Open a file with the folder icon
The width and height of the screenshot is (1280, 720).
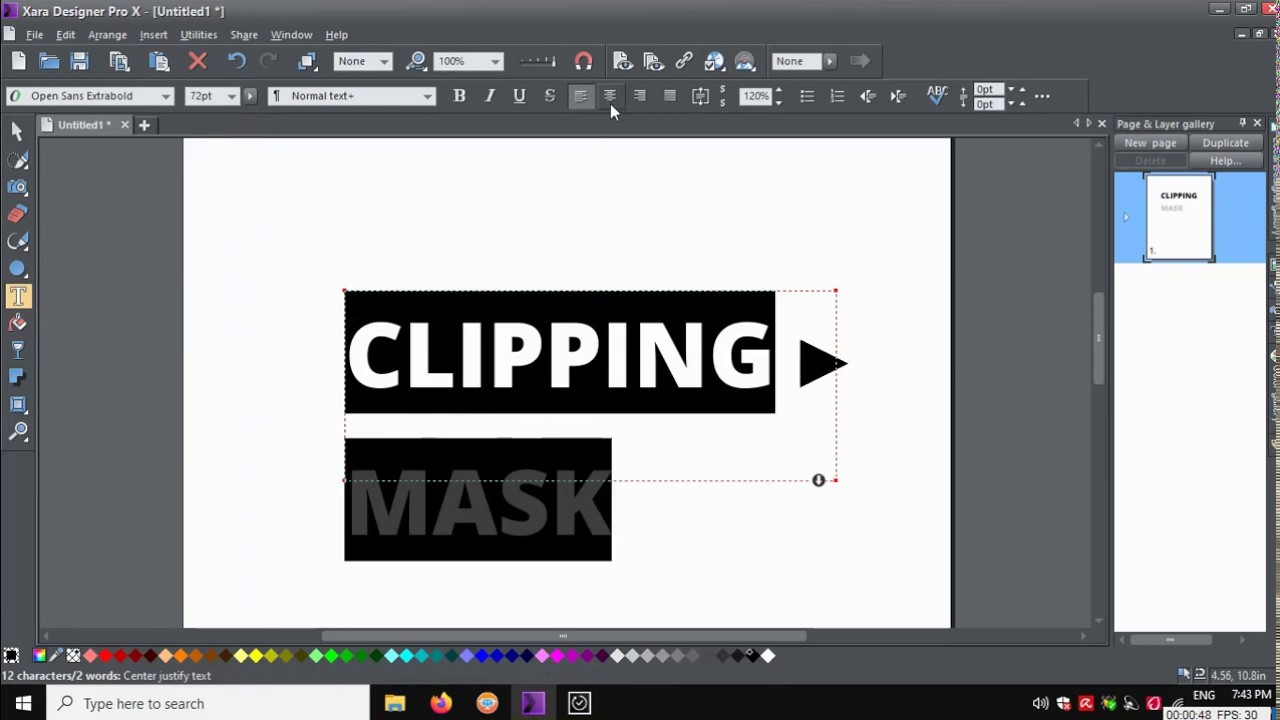pyautogui.click(x=49, y=61)
